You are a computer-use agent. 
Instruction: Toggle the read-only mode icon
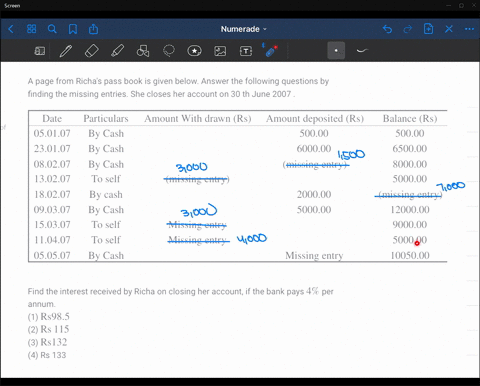pyautogui.click(x=40, y=51)
